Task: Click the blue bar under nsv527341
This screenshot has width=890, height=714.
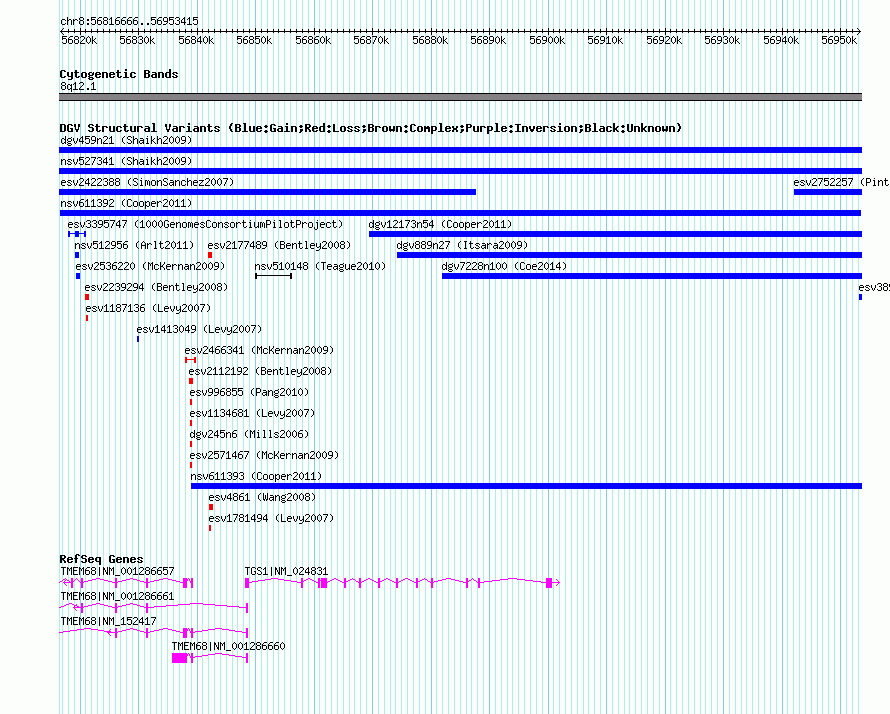Action: pos(460,171)
